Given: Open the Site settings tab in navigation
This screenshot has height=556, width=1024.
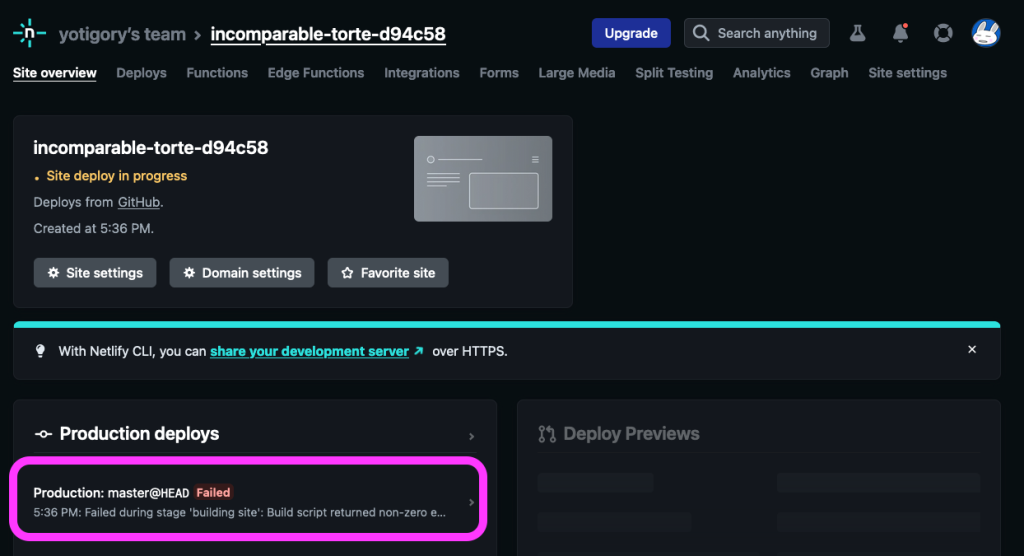Looking at the screenshot, I should point(907,73).
